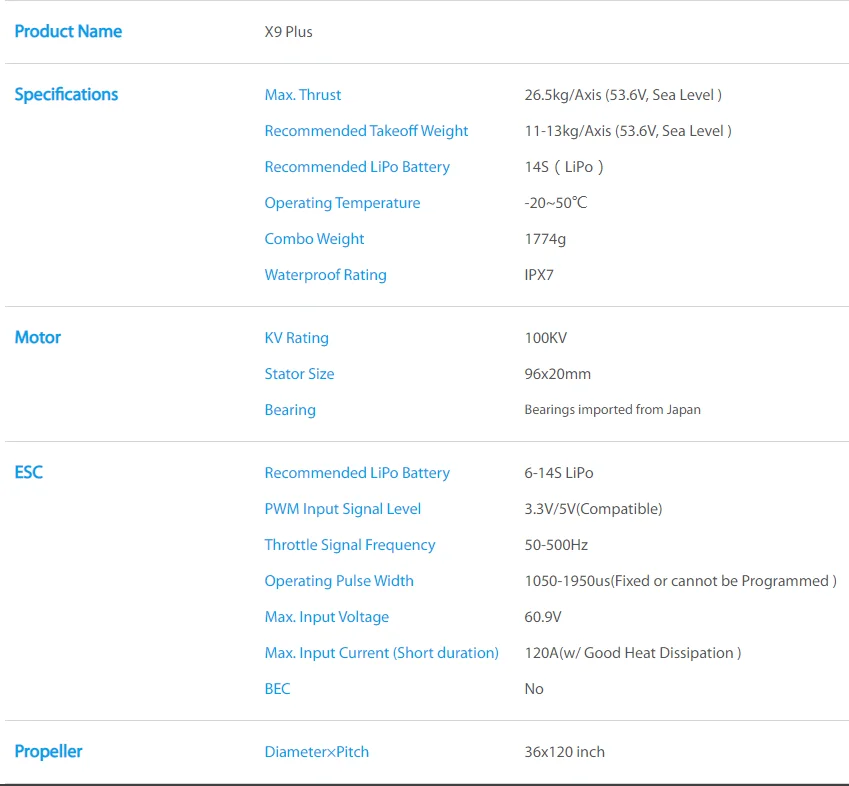Click the PWM Input Signal Level label
This screenshot has height=786, width=849.
tap(343, 509)
